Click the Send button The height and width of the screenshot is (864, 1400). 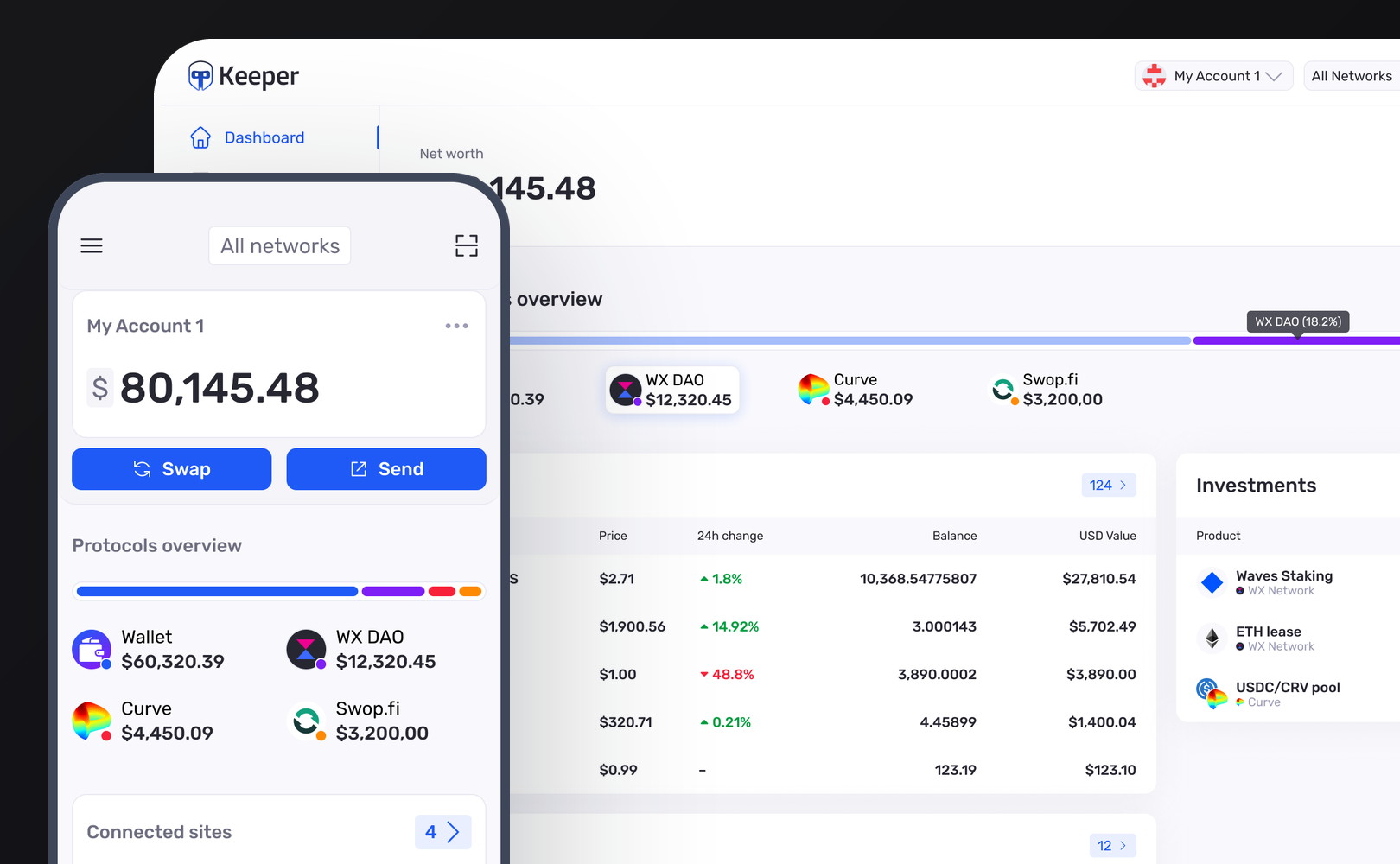click(x=386, y=469)
